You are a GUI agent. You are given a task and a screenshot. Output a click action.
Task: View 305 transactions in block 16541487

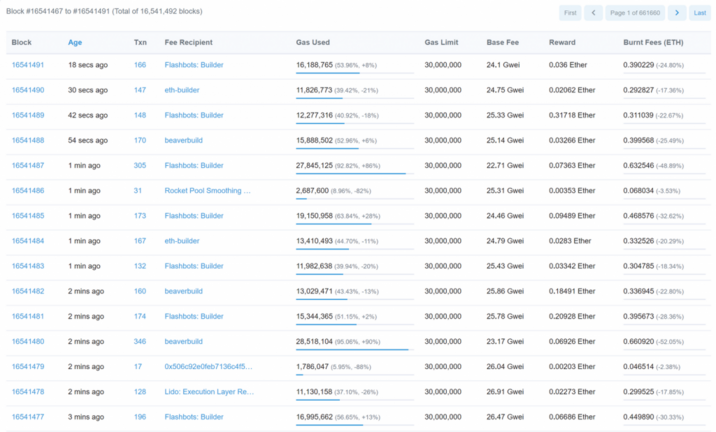pos(140,165)
